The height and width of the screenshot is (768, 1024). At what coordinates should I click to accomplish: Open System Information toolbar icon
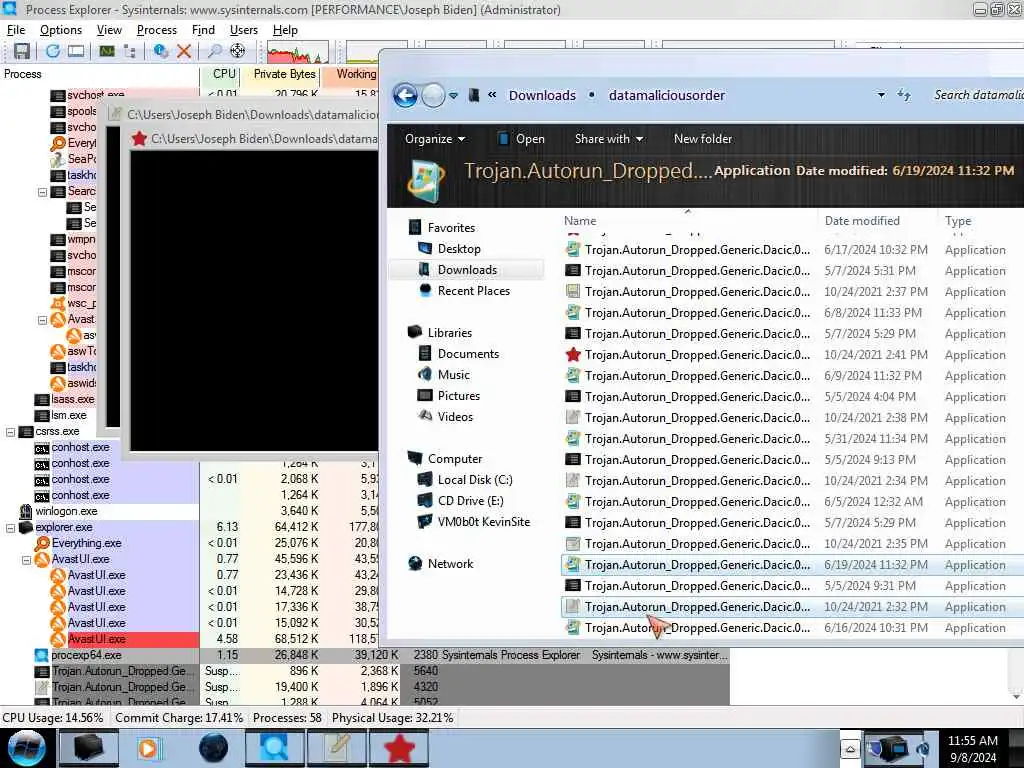point(76,51)
